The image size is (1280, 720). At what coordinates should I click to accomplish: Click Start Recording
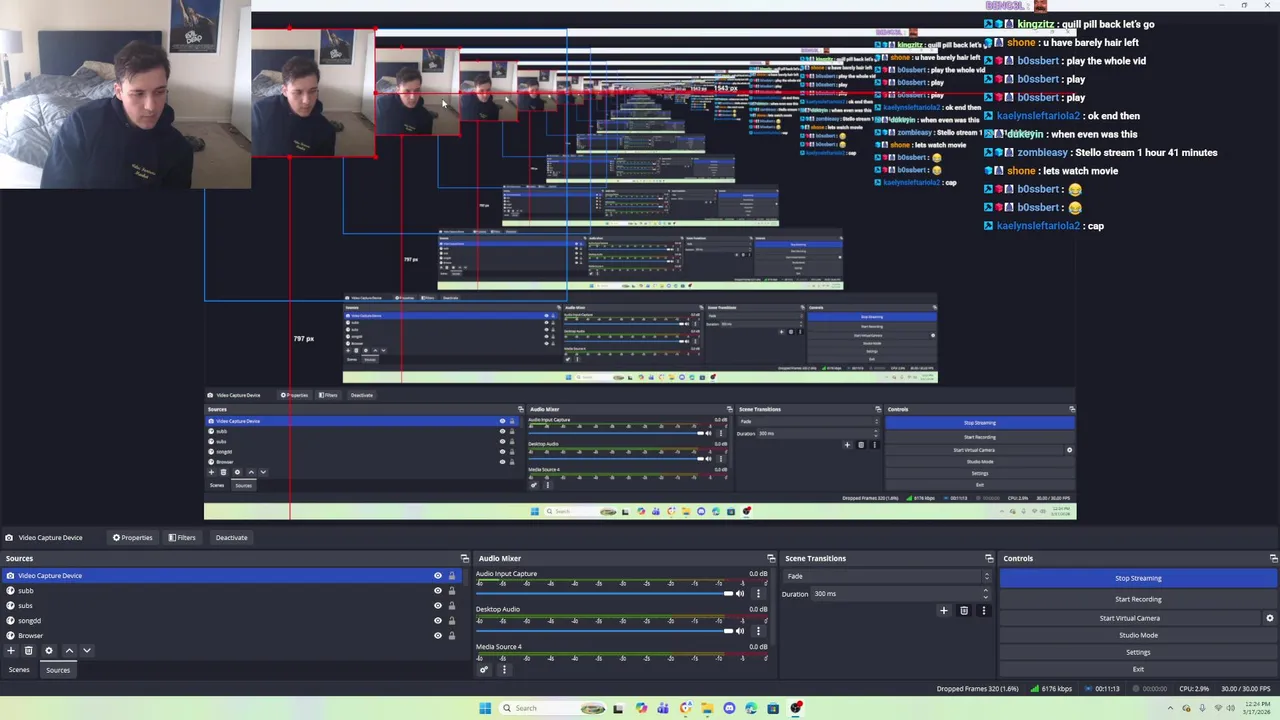[1138, 599]
